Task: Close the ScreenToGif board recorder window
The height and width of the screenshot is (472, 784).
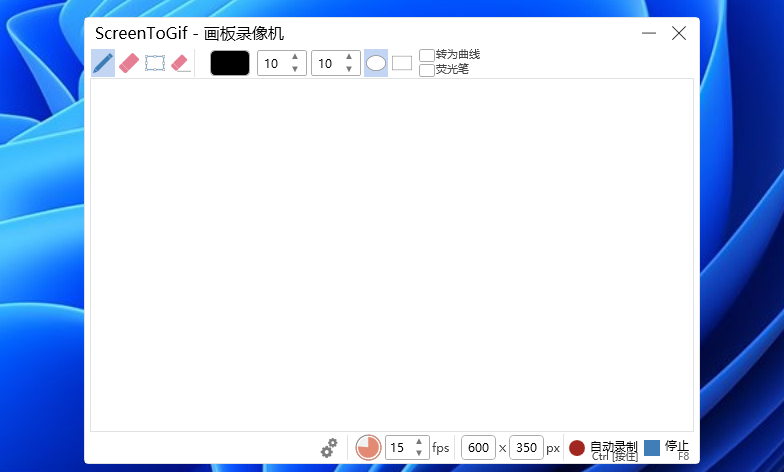Action: (679, 33)
